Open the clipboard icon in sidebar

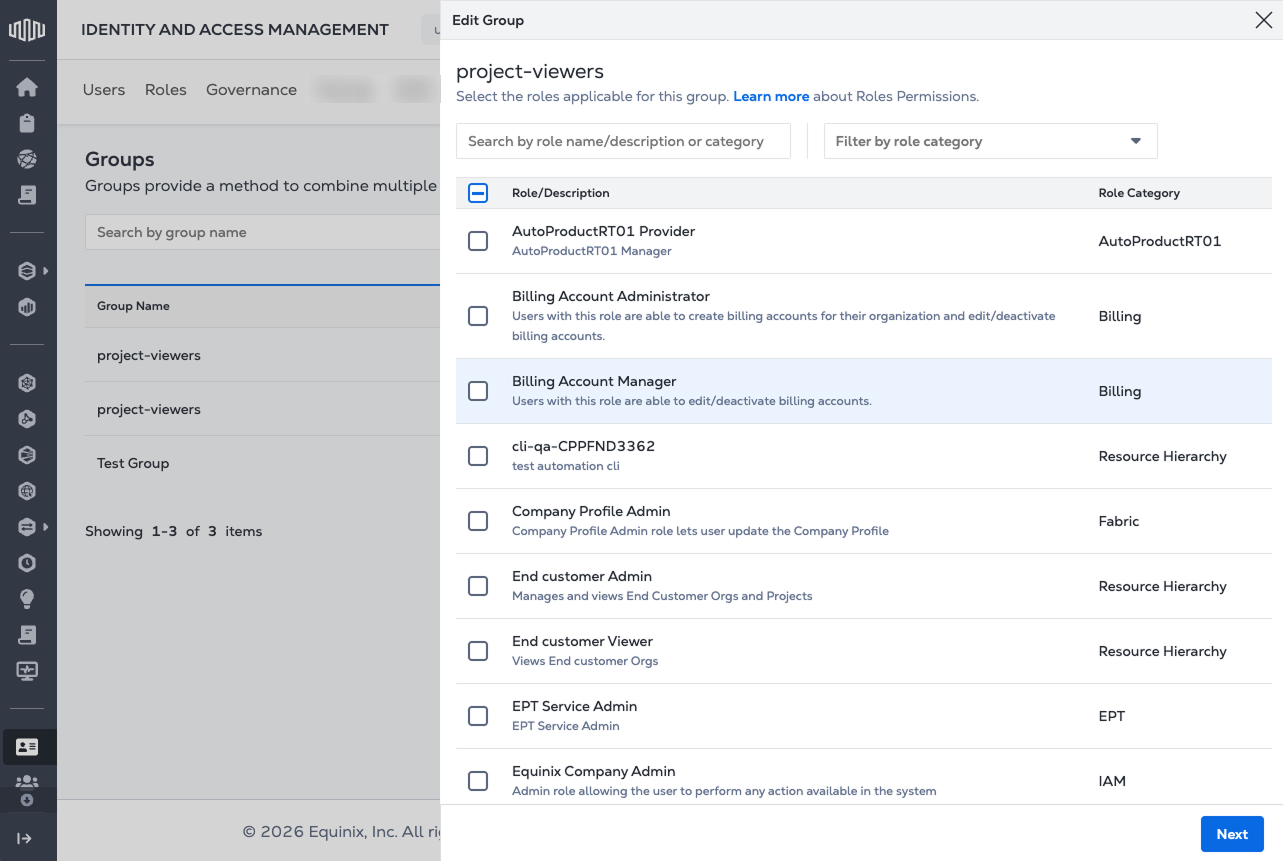(x=27, y=123)
